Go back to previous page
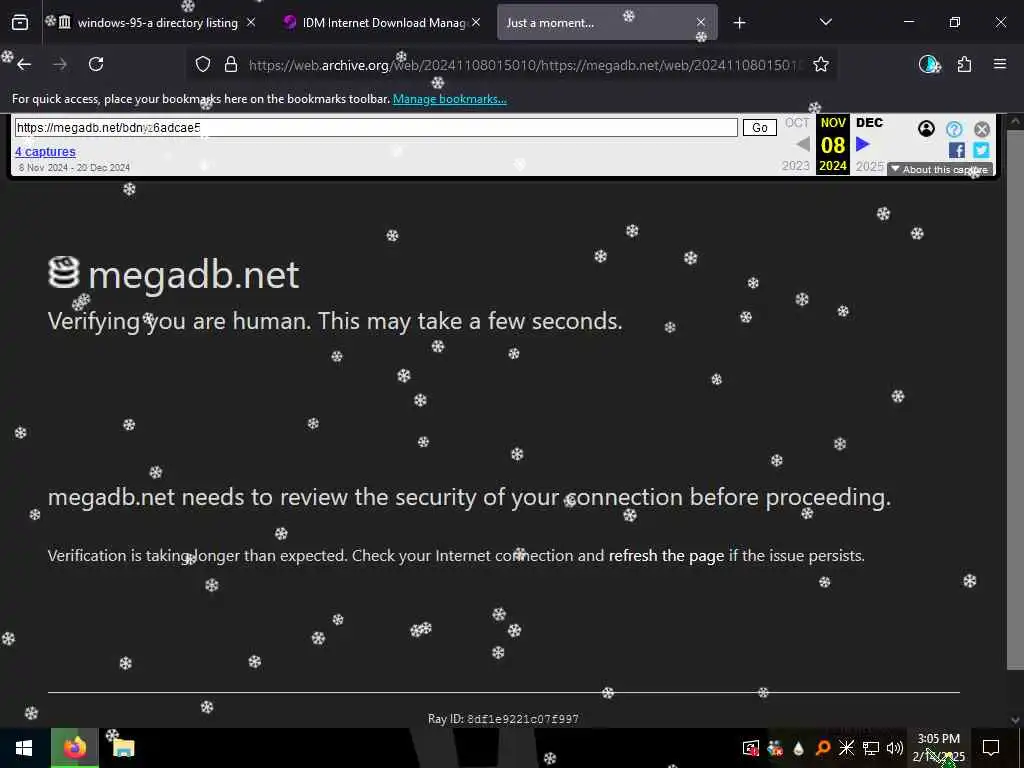 point(24,64)
